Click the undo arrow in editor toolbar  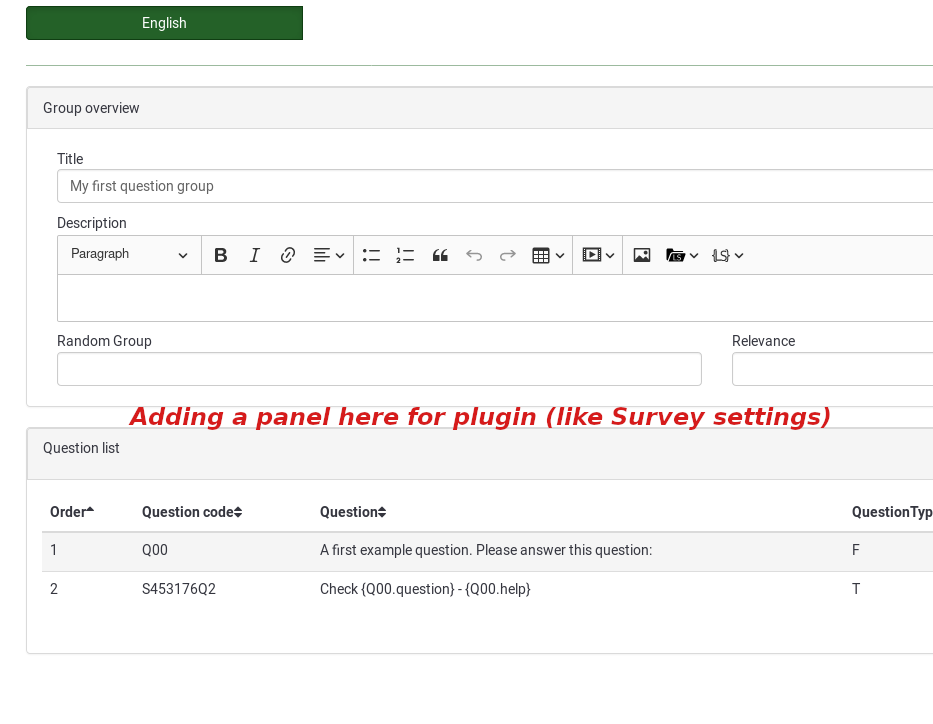474,255
